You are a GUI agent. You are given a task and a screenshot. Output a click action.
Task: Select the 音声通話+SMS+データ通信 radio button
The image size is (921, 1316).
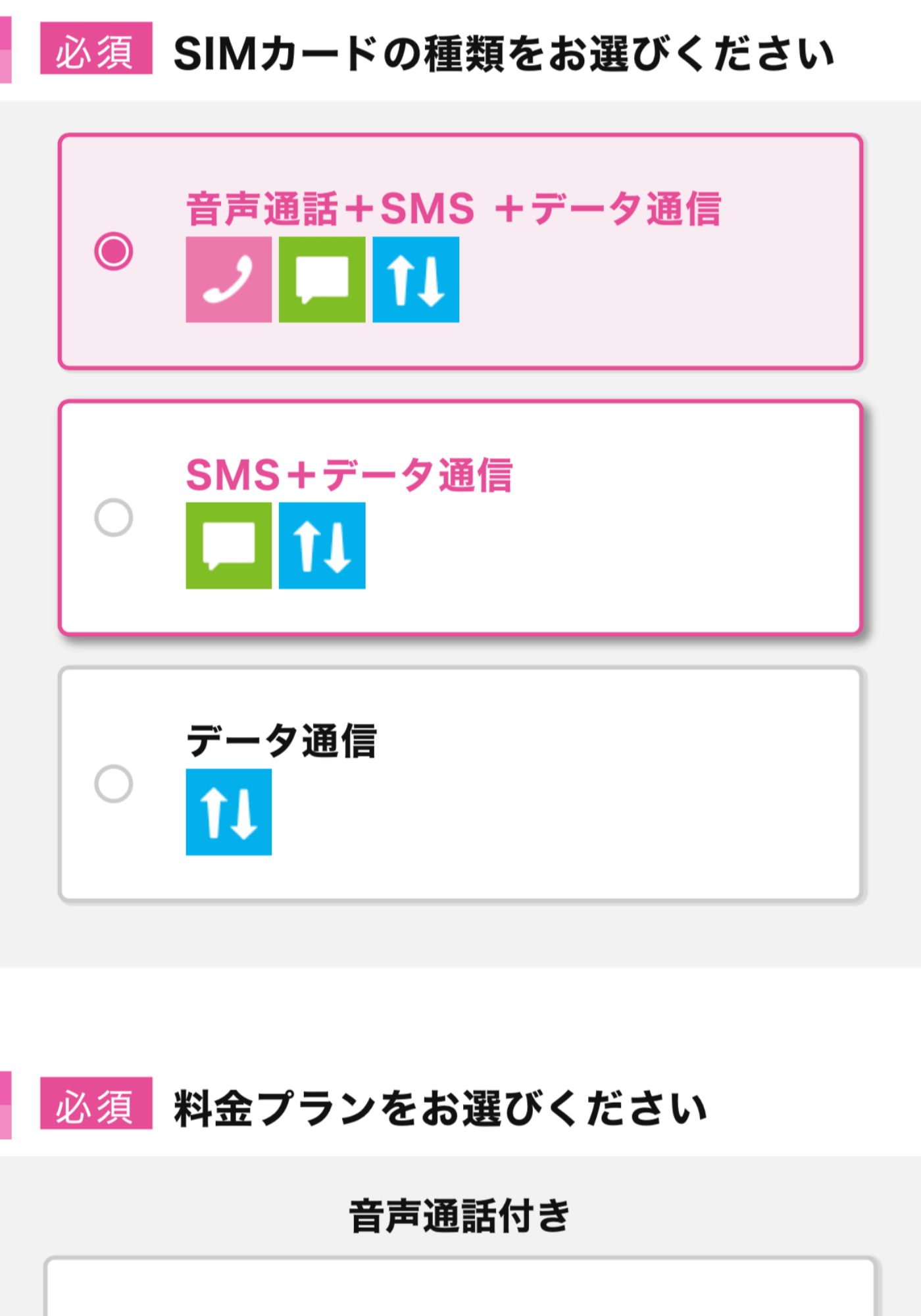[114, 251]
